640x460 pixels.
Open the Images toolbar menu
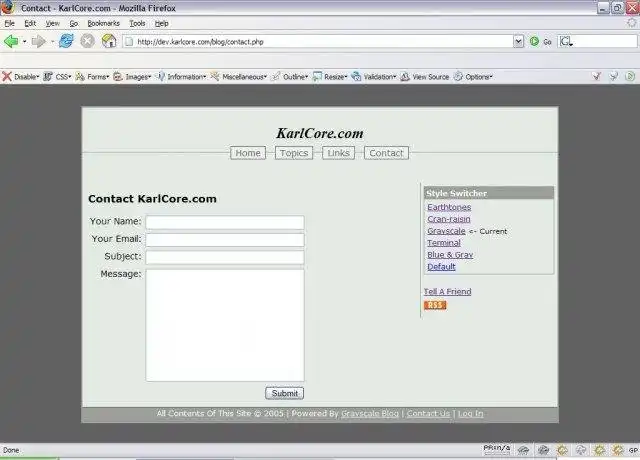132,76
